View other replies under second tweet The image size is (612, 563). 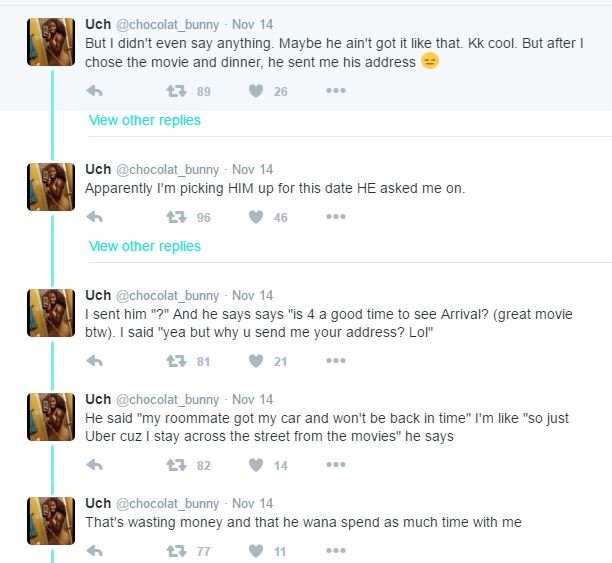point(145,246)
